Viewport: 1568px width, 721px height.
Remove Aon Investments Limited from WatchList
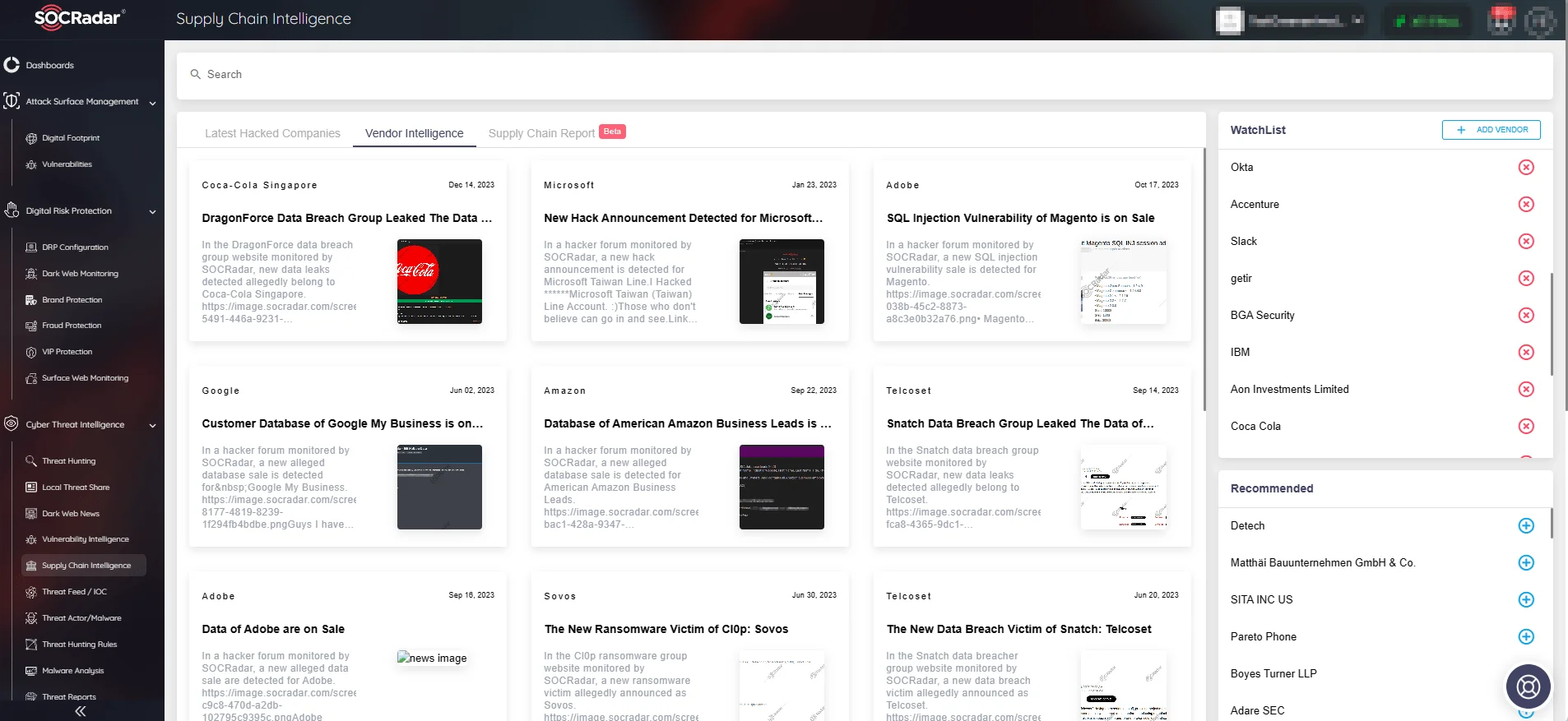coord(1526,390)
